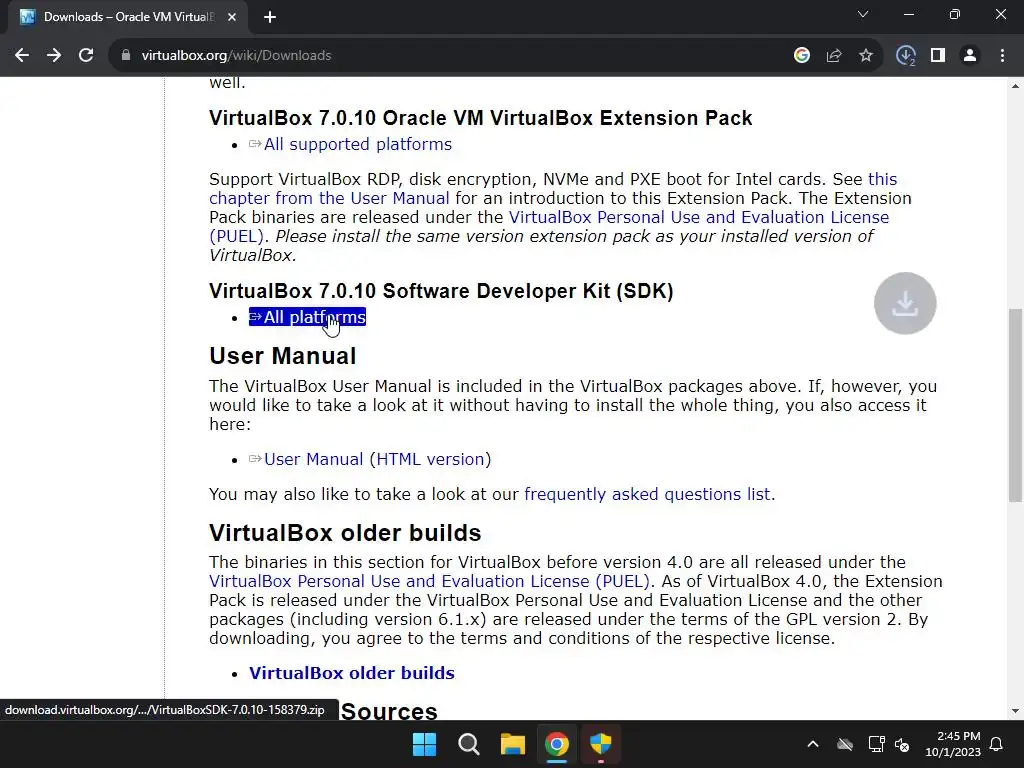Bookmark this page with star icon
The height and width of the screenshot is (768, 1024).
[x=866, y=56]
